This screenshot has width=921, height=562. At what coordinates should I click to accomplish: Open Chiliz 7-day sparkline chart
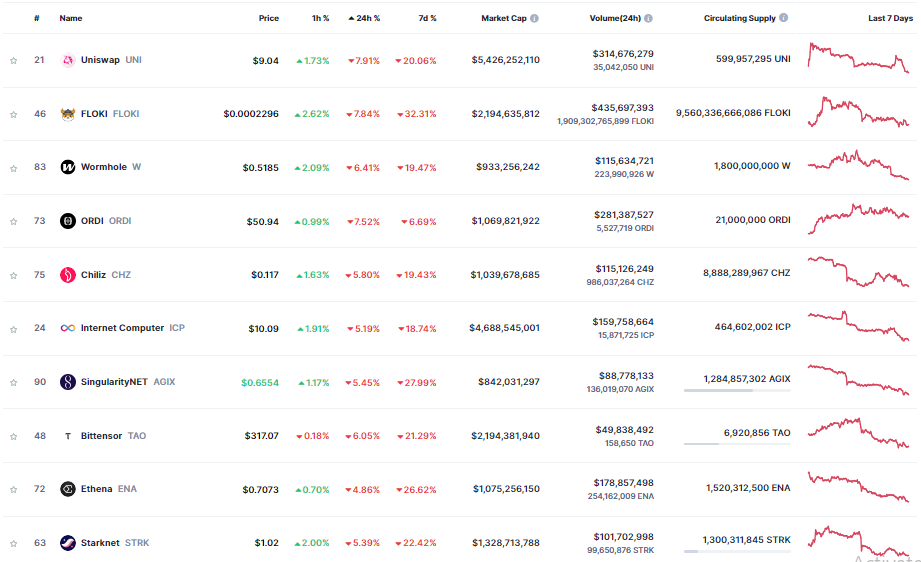858,271
